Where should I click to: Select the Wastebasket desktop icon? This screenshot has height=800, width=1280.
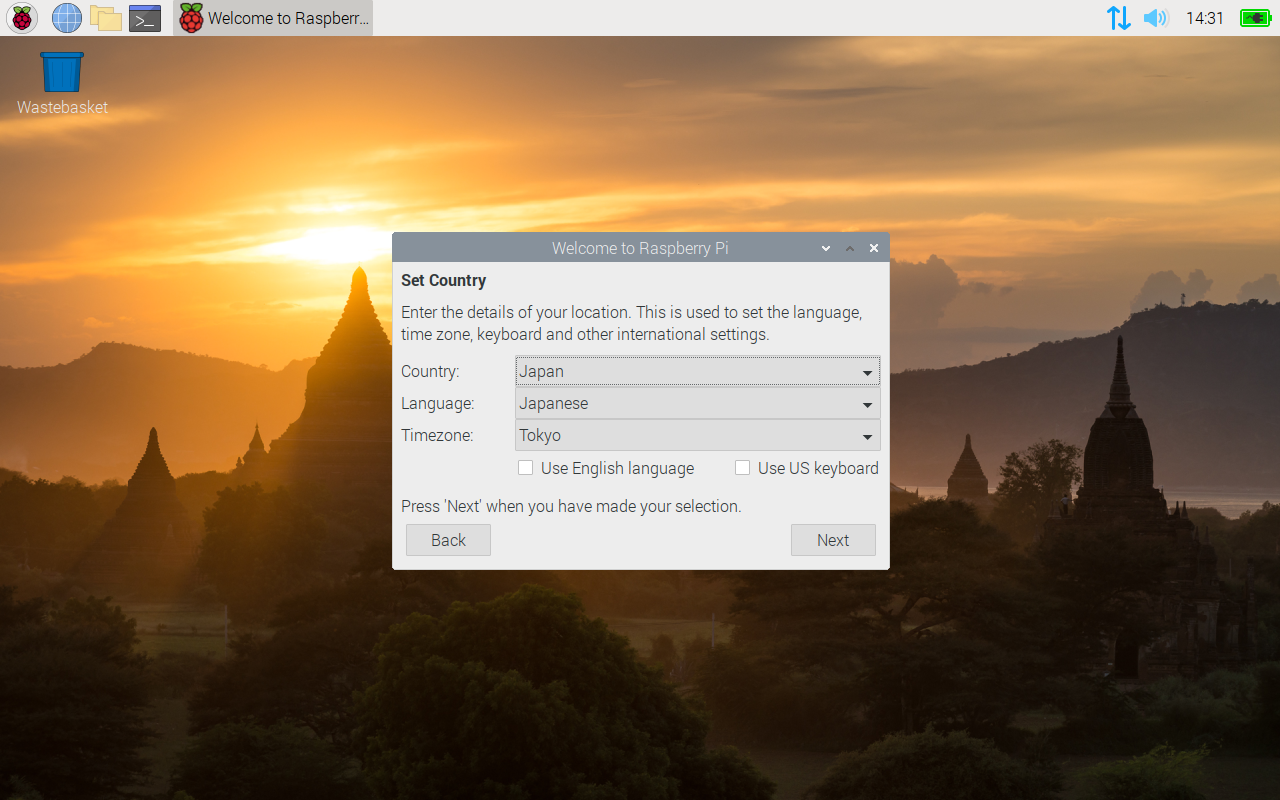pos(62,83)
